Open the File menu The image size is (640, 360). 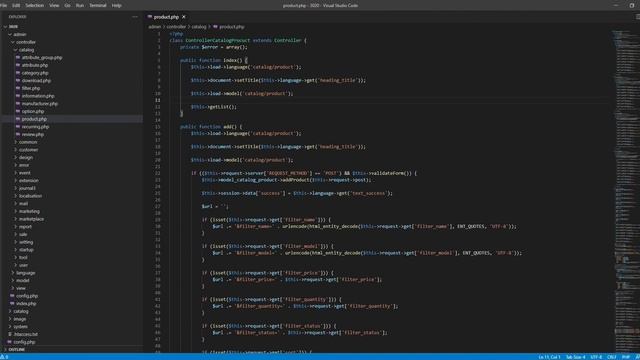click(4, 6)
